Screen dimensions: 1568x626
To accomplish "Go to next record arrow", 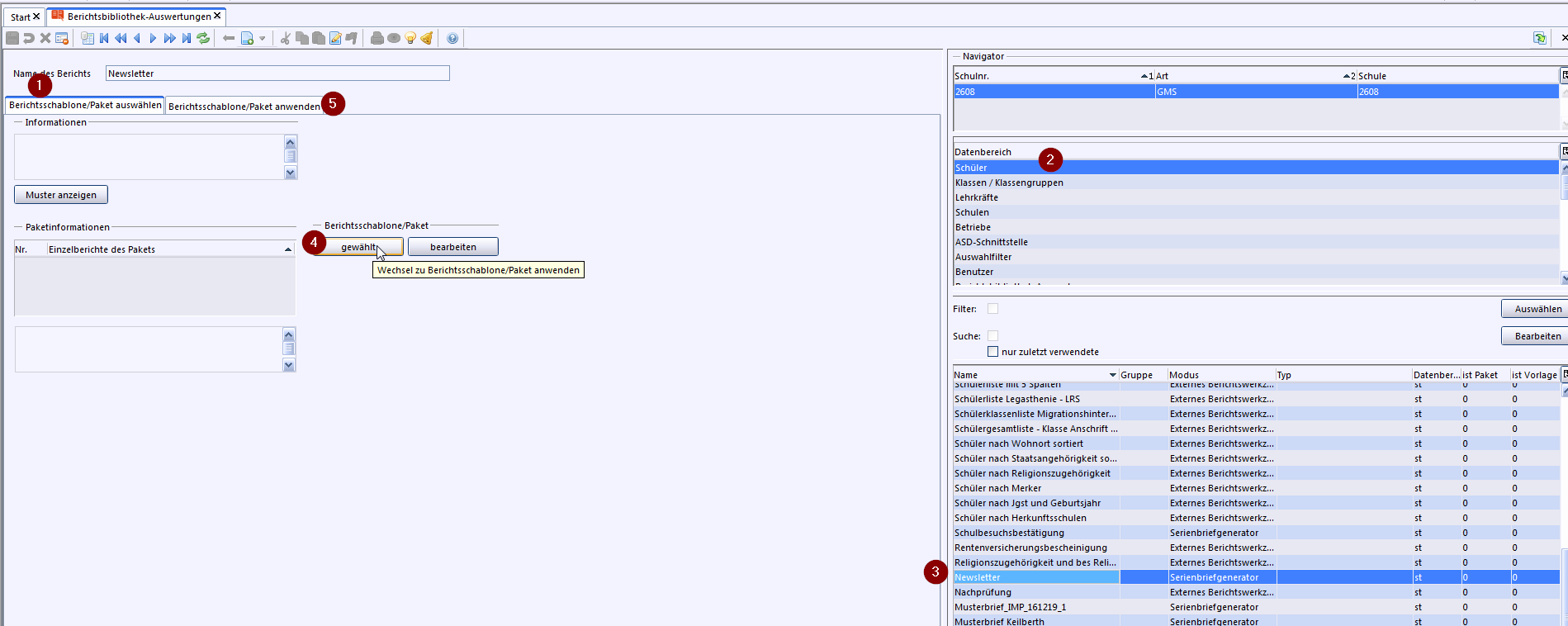I will click(x=153, y=38).
